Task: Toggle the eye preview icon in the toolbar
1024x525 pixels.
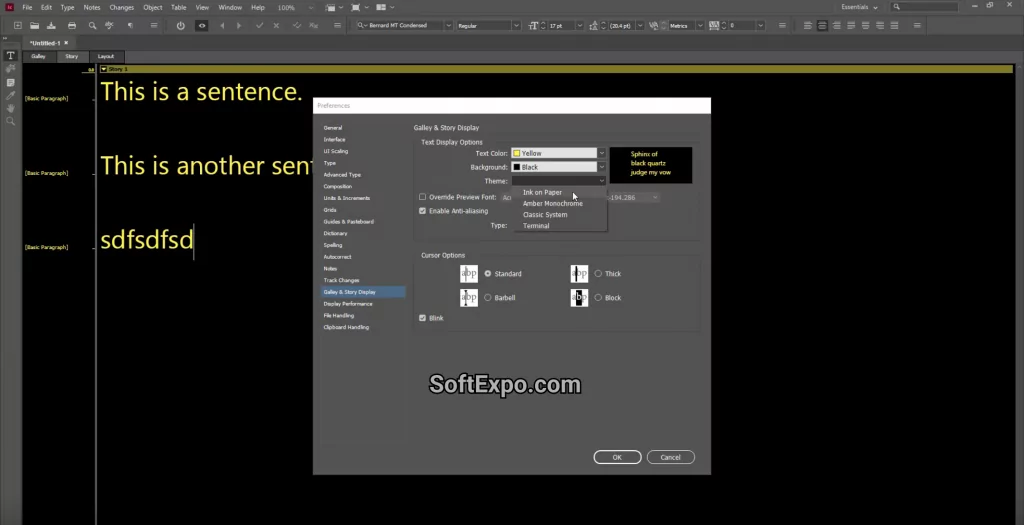Action: pyautogui.click(x=201, y=25)
